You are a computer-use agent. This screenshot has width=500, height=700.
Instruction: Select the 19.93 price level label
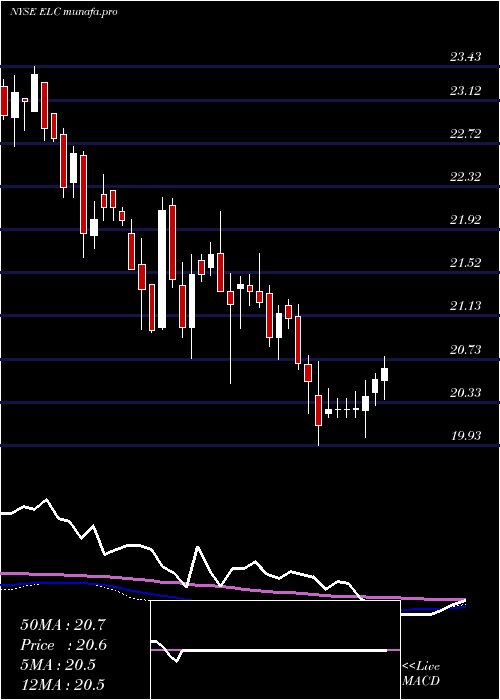(466, 436)
